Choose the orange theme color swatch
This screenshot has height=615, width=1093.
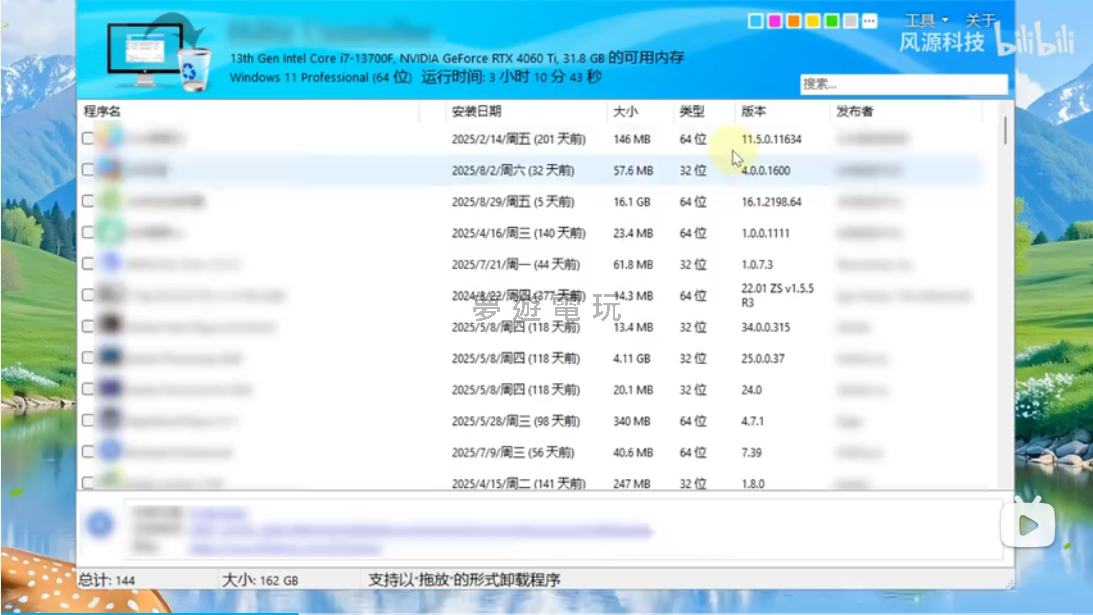coord(793,21)
